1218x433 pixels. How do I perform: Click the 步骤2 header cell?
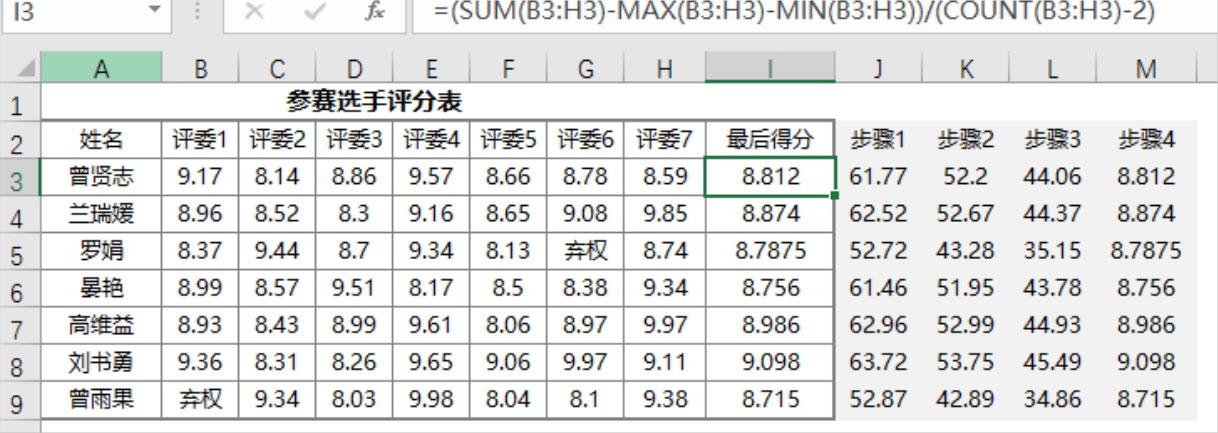pyautogui.click(x=965, y=140)
